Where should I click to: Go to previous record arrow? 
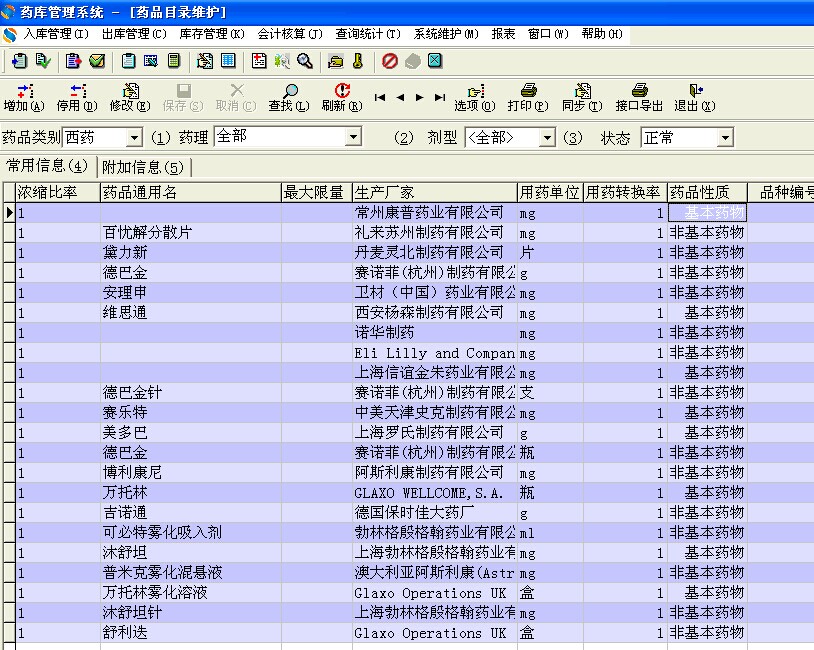(400, 97)
